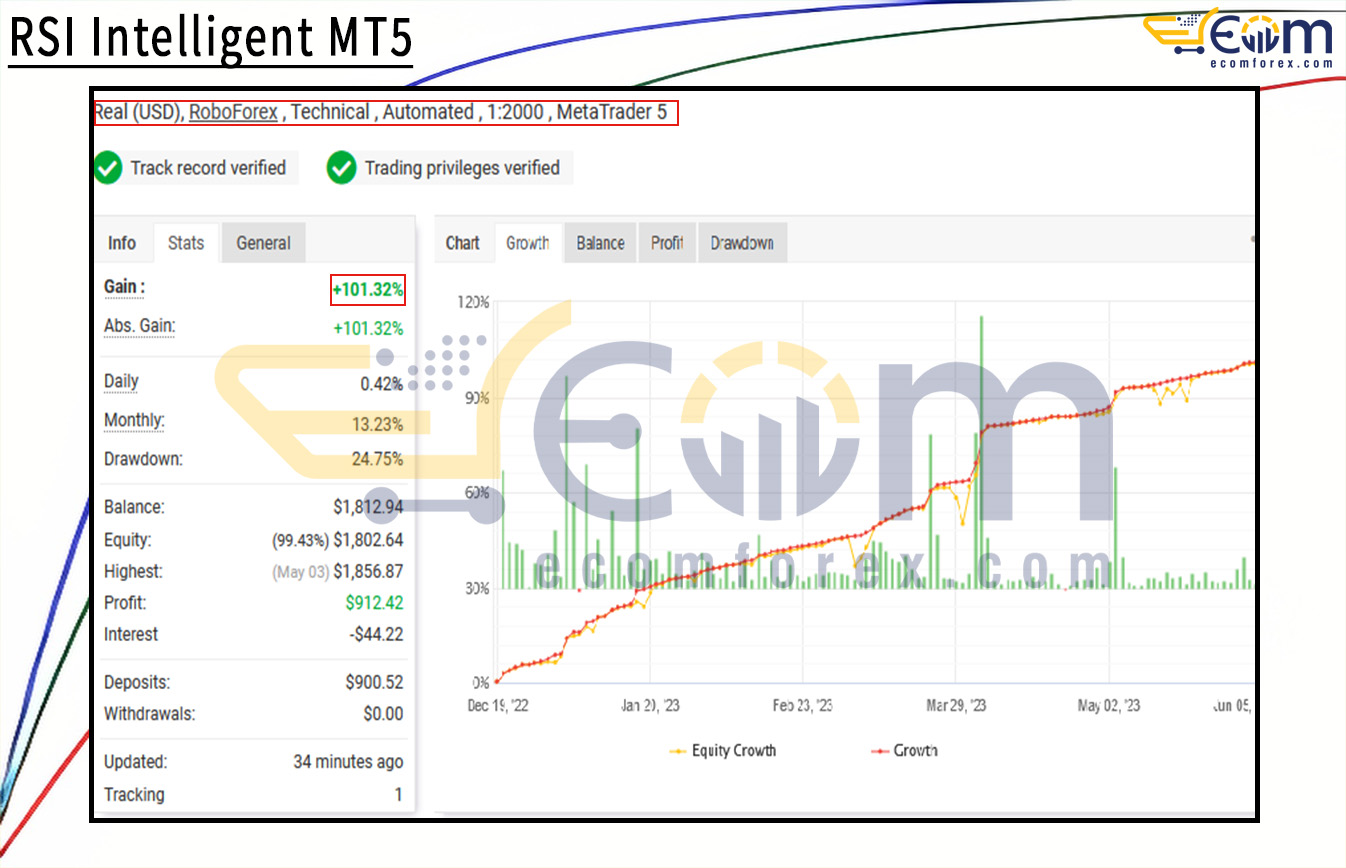The width and height of the screenshot is (1346, 868).
Task: Switch to the Balance chart tab
Action: (x=600, y=243)
